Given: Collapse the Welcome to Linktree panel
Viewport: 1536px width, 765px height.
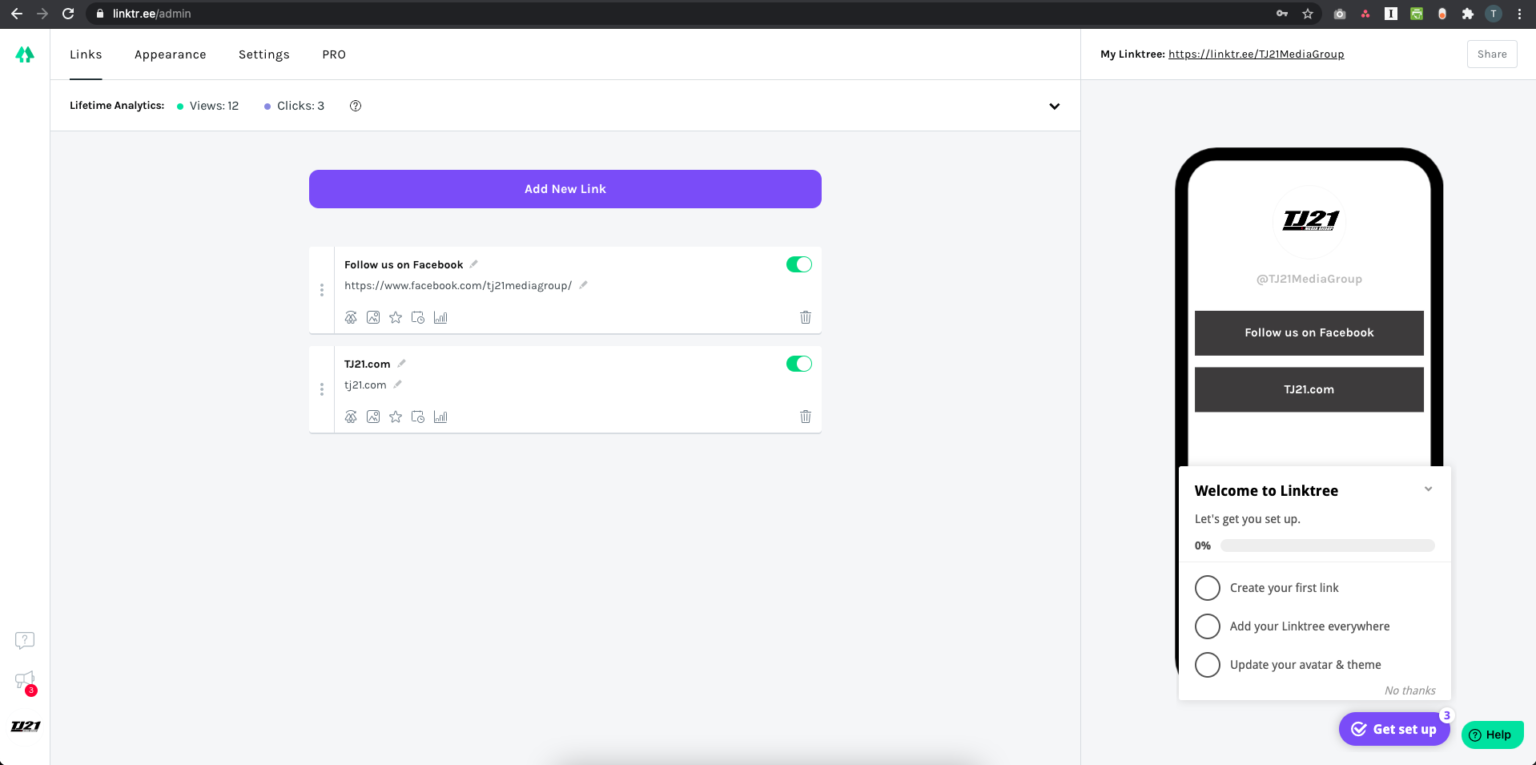Looking at the screenshot, I should click(1428, 489).
